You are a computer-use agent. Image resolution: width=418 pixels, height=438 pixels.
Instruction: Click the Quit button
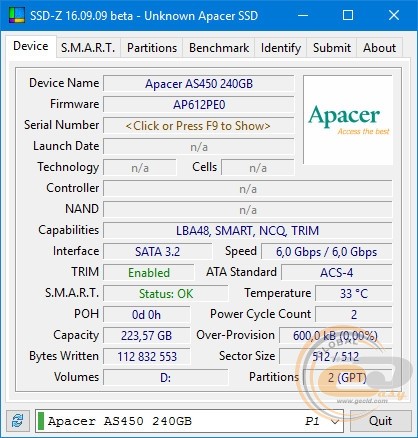(x=380, y=421)
